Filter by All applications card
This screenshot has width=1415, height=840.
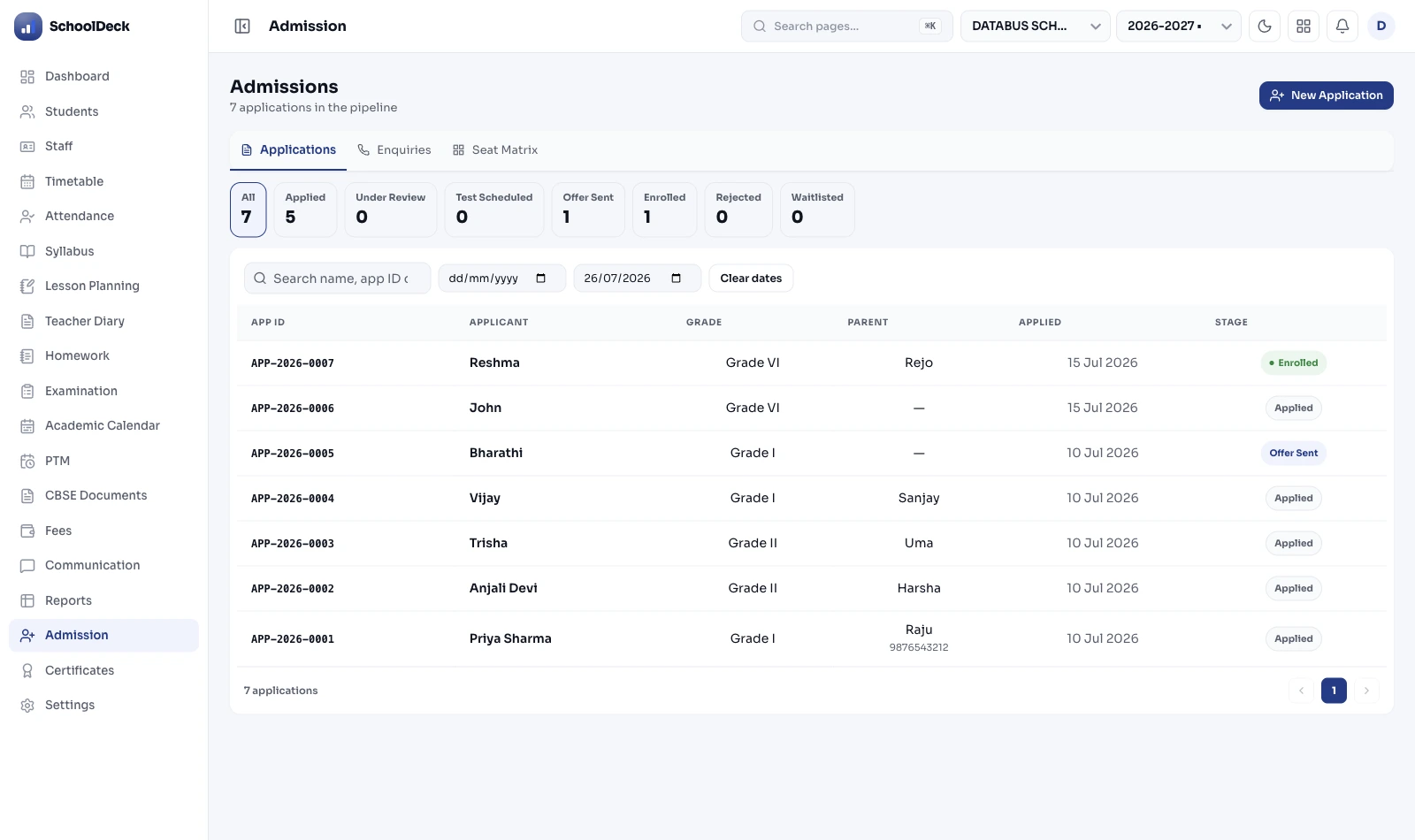pos(249,210)
